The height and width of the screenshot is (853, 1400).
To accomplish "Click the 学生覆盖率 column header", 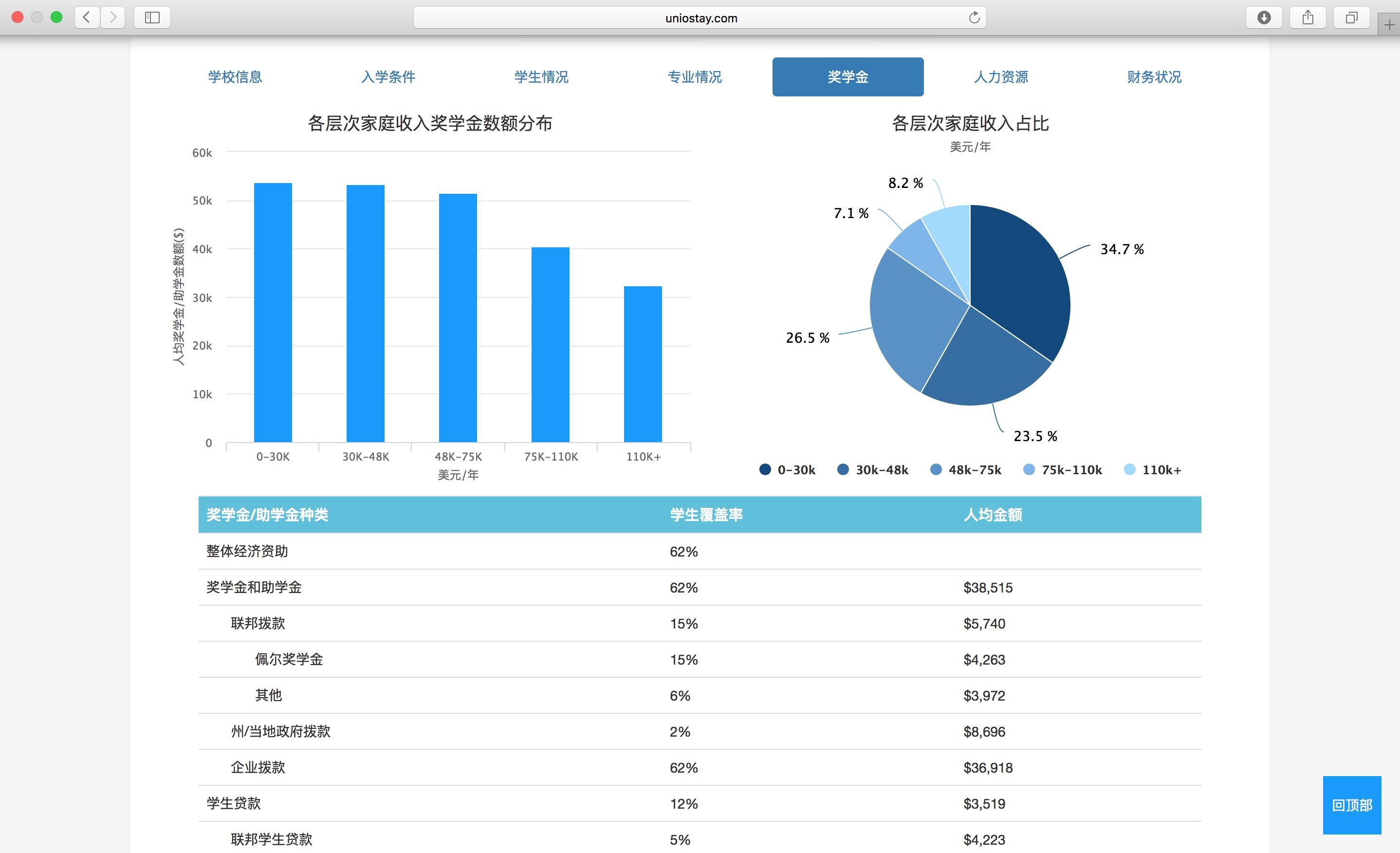I will pyautogui.click(x=706, y=515).
